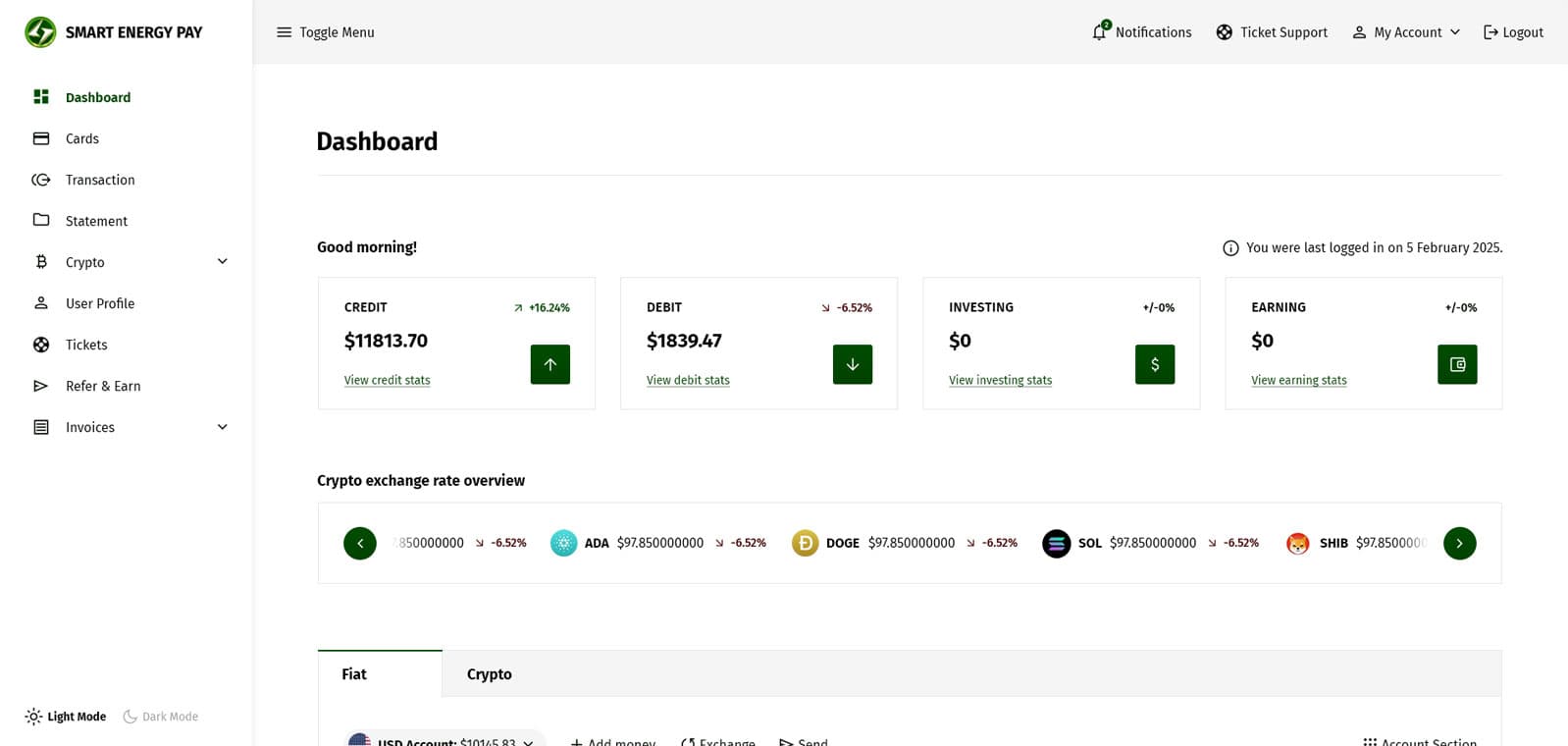Open View investing stats link
This screenshot has height=746, width=1568.
tap(1000, 380)
